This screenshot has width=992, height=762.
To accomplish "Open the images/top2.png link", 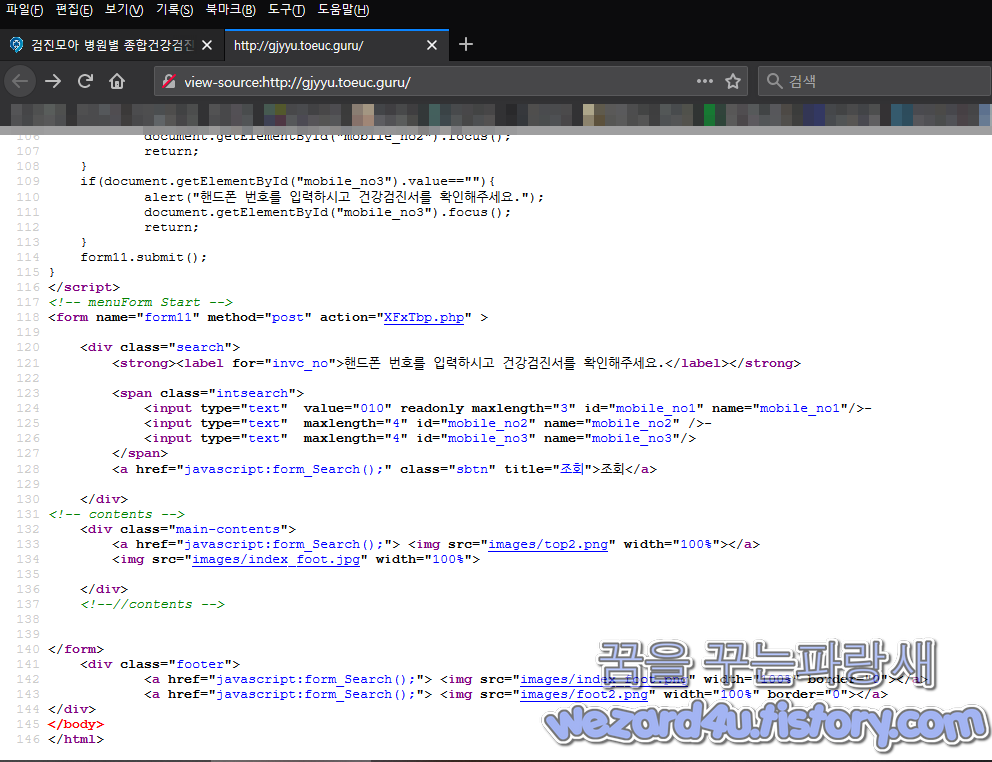I will click(548, 544).
